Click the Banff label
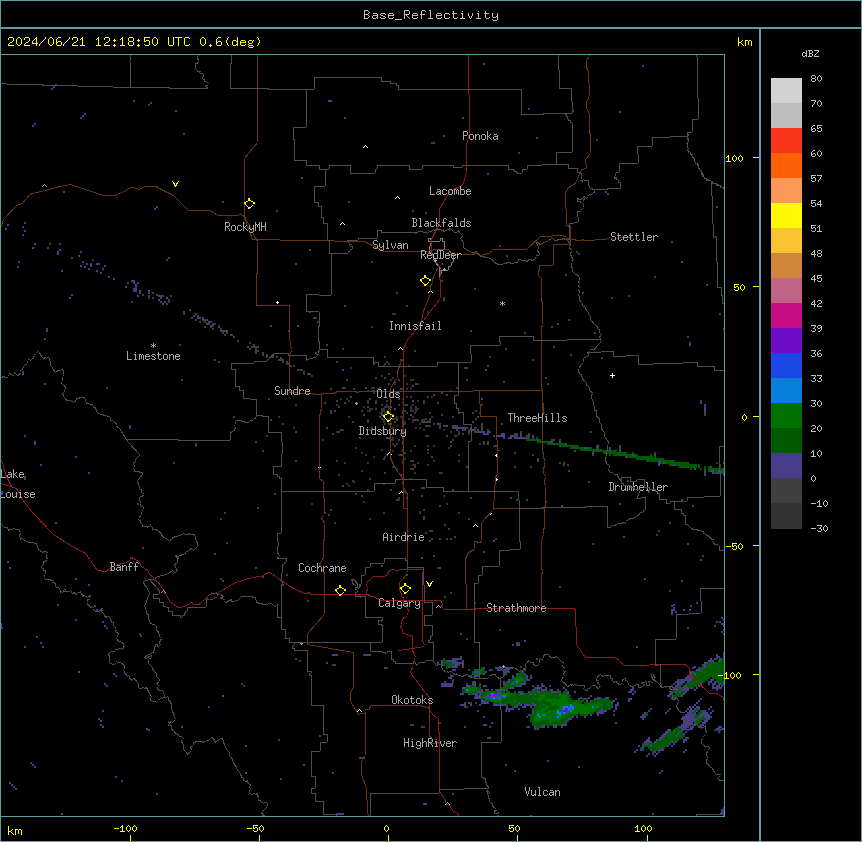This screenshot has width=862, height=842. click(x=124, y=567)
